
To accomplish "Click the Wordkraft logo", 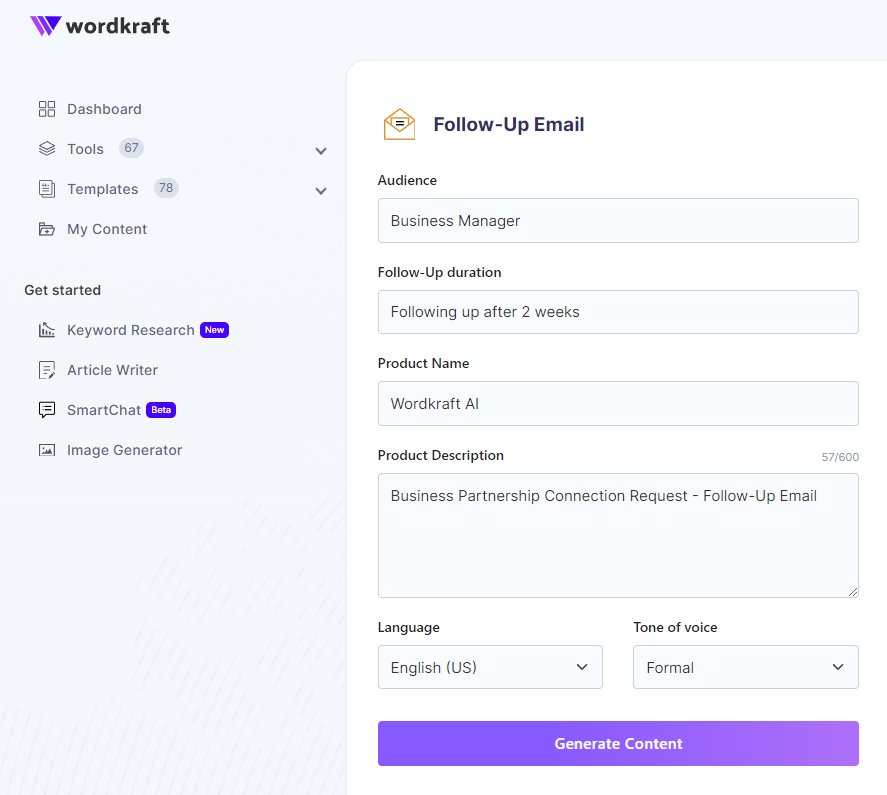I will 100,25.
